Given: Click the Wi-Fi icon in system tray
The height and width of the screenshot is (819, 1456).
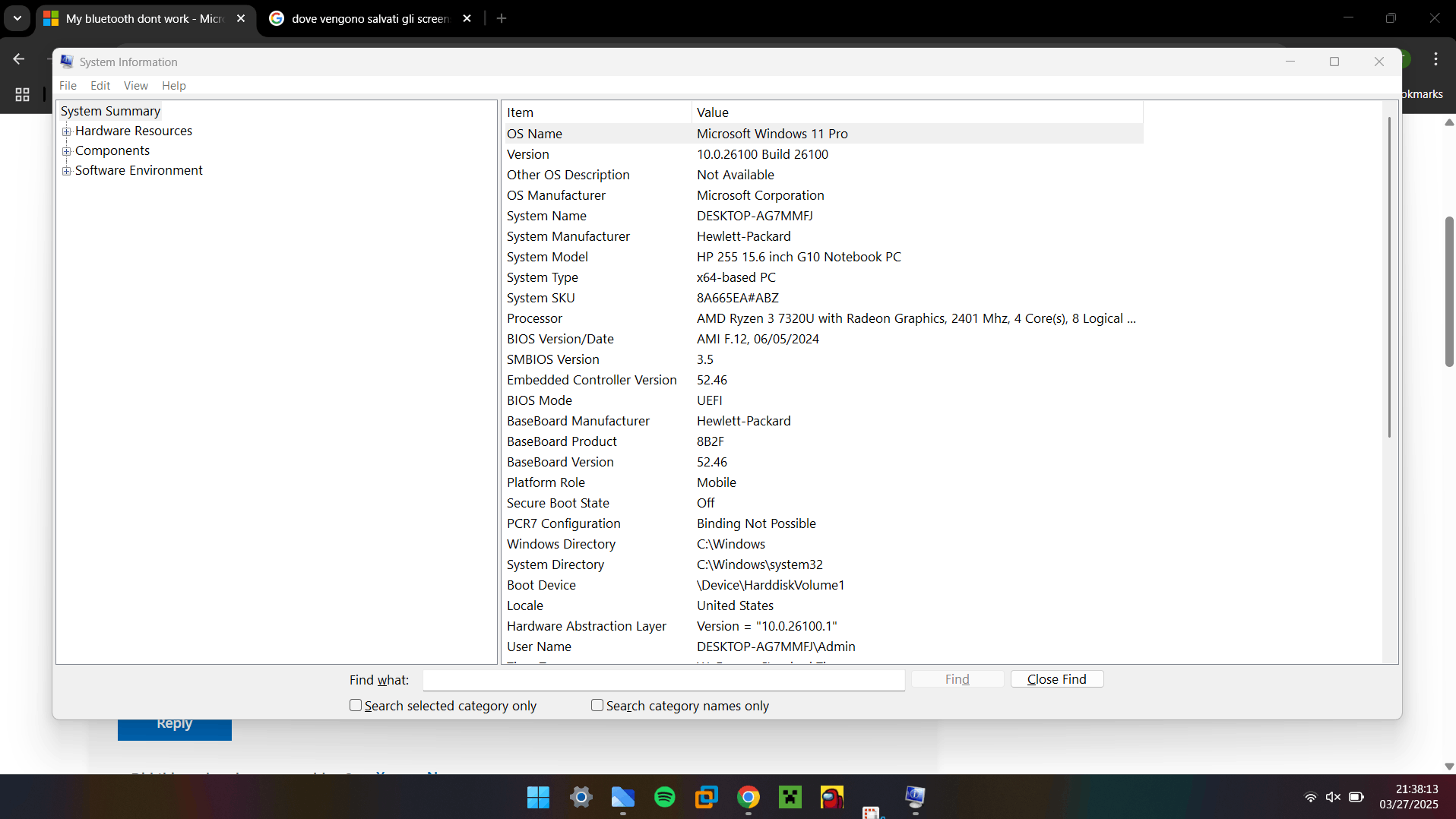Looking at the screenshot, I should point(1311,796).
